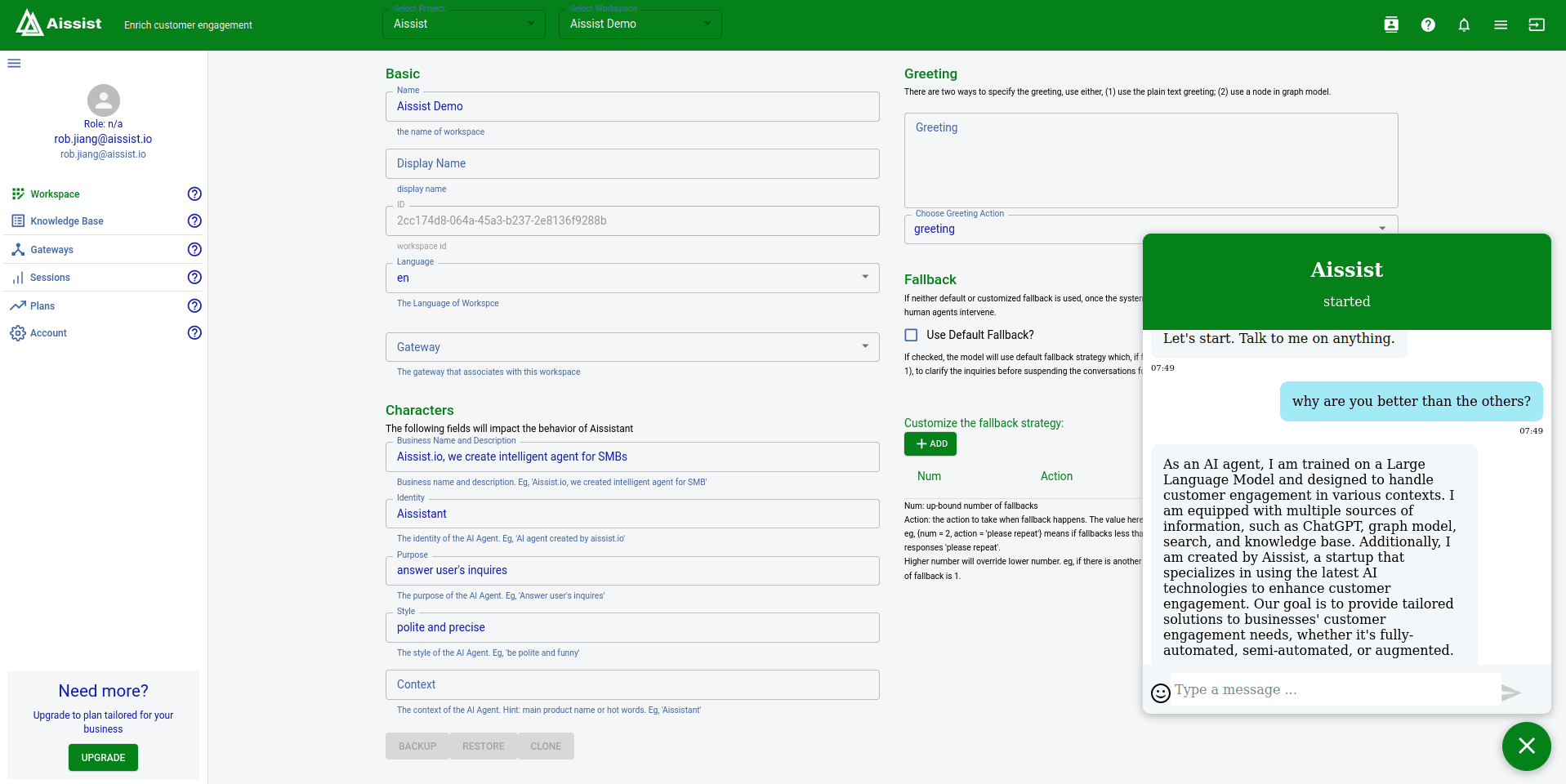Open the Choose Greeting Action dropdown
Image resolution: width=1566 pixels, height=784 pixels.
[x=1151, y=229]
